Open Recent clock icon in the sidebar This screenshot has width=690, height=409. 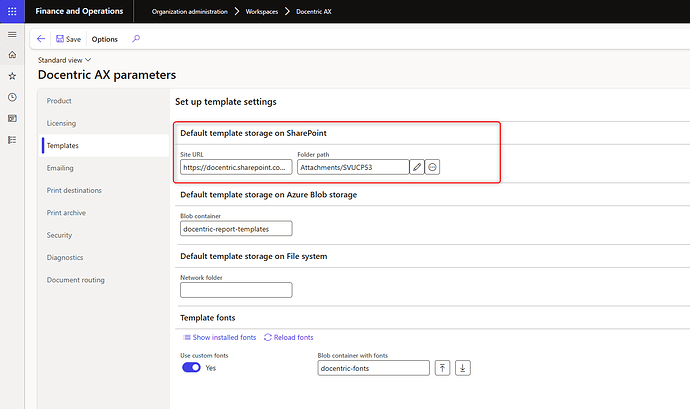(12, 97)
